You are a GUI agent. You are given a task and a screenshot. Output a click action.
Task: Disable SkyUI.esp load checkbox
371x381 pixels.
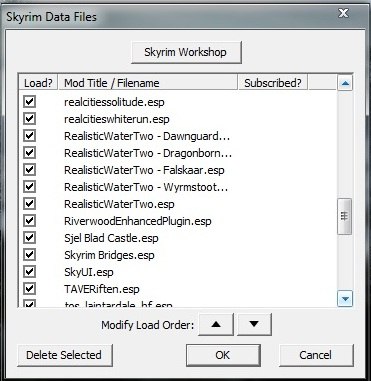(30, 271)
